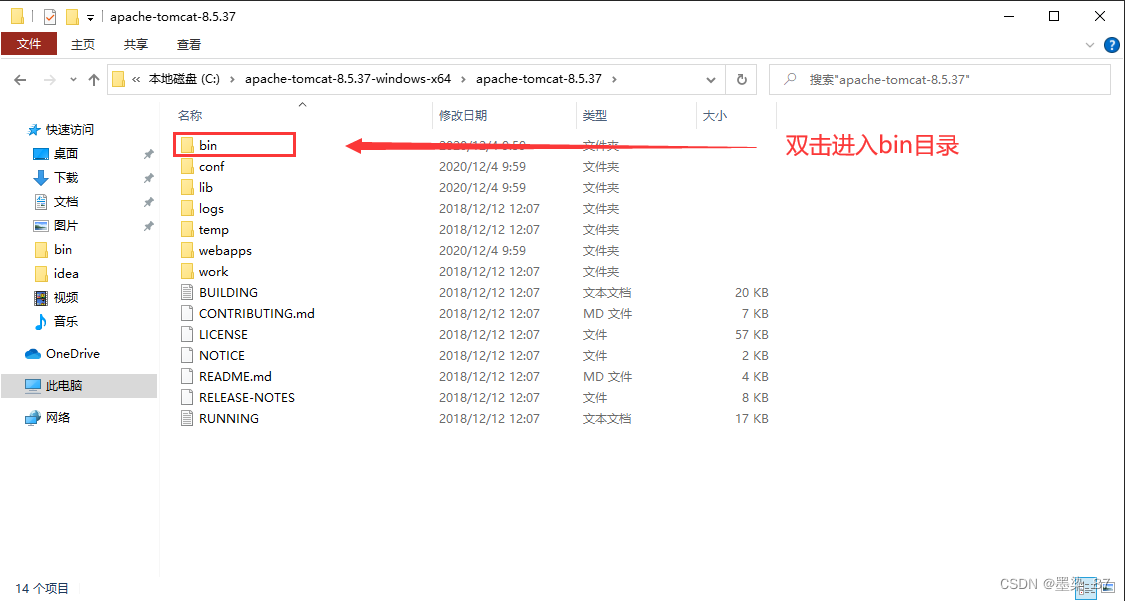Image resolution: width=1125 pixels, height=601 pixels.
Task: Select 网络 in the navigation pane
Action: 58,417
